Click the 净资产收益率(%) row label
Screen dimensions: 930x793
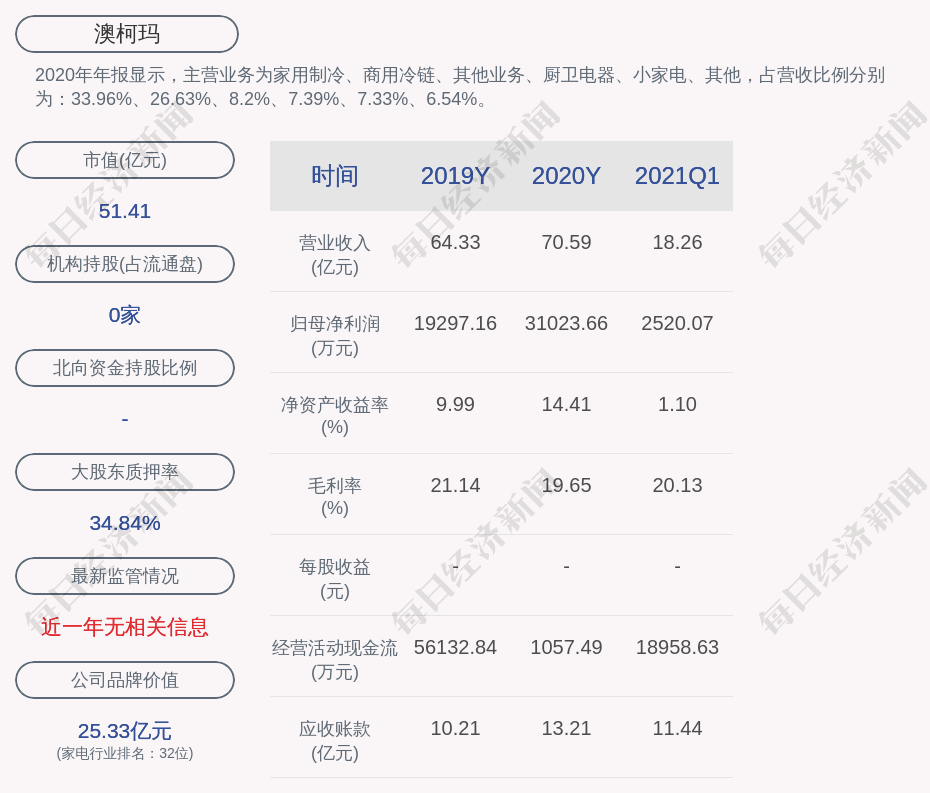point(335,416)
